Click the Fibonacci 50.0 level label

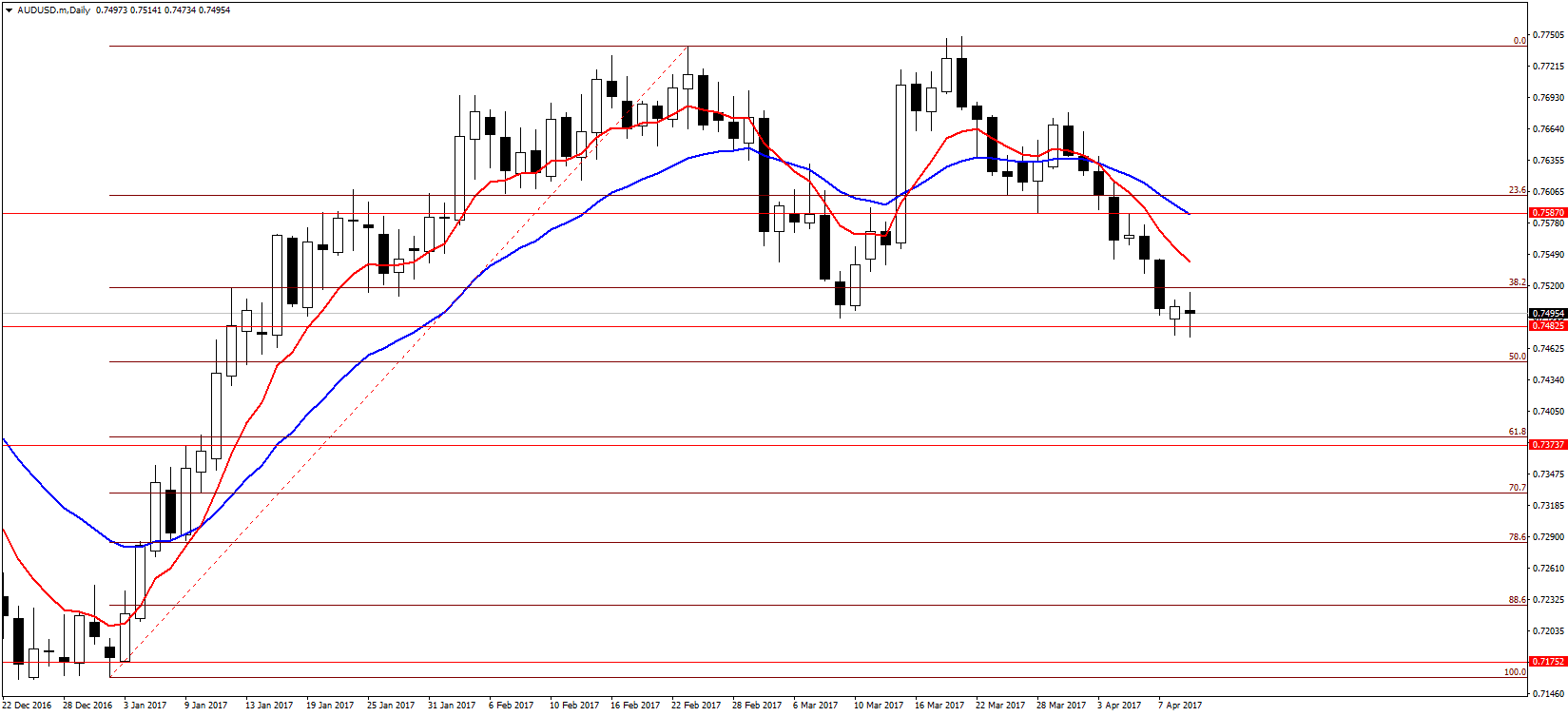pyautogui.click(x=1518, y=357)
